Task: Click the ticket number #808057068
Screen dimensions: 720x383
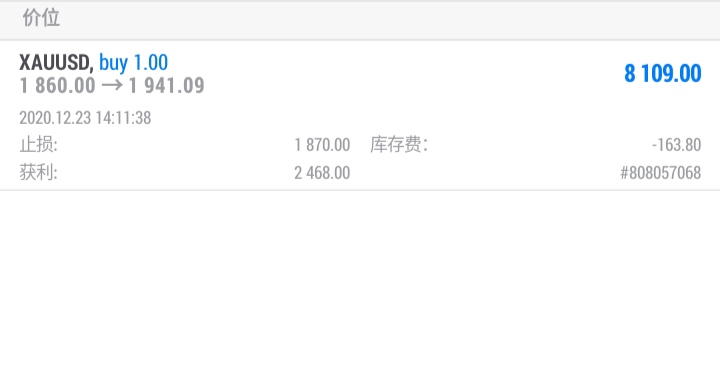Action: [x=660, y=173]
